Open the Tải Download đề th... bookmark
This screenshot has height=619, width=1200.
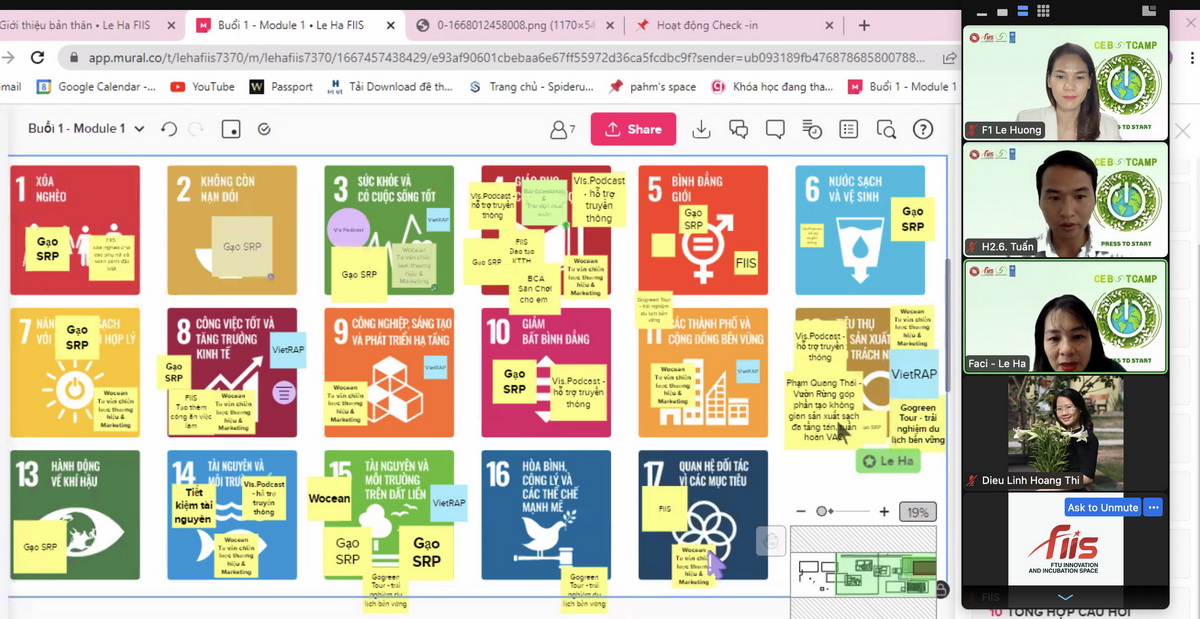pos(390,87)
